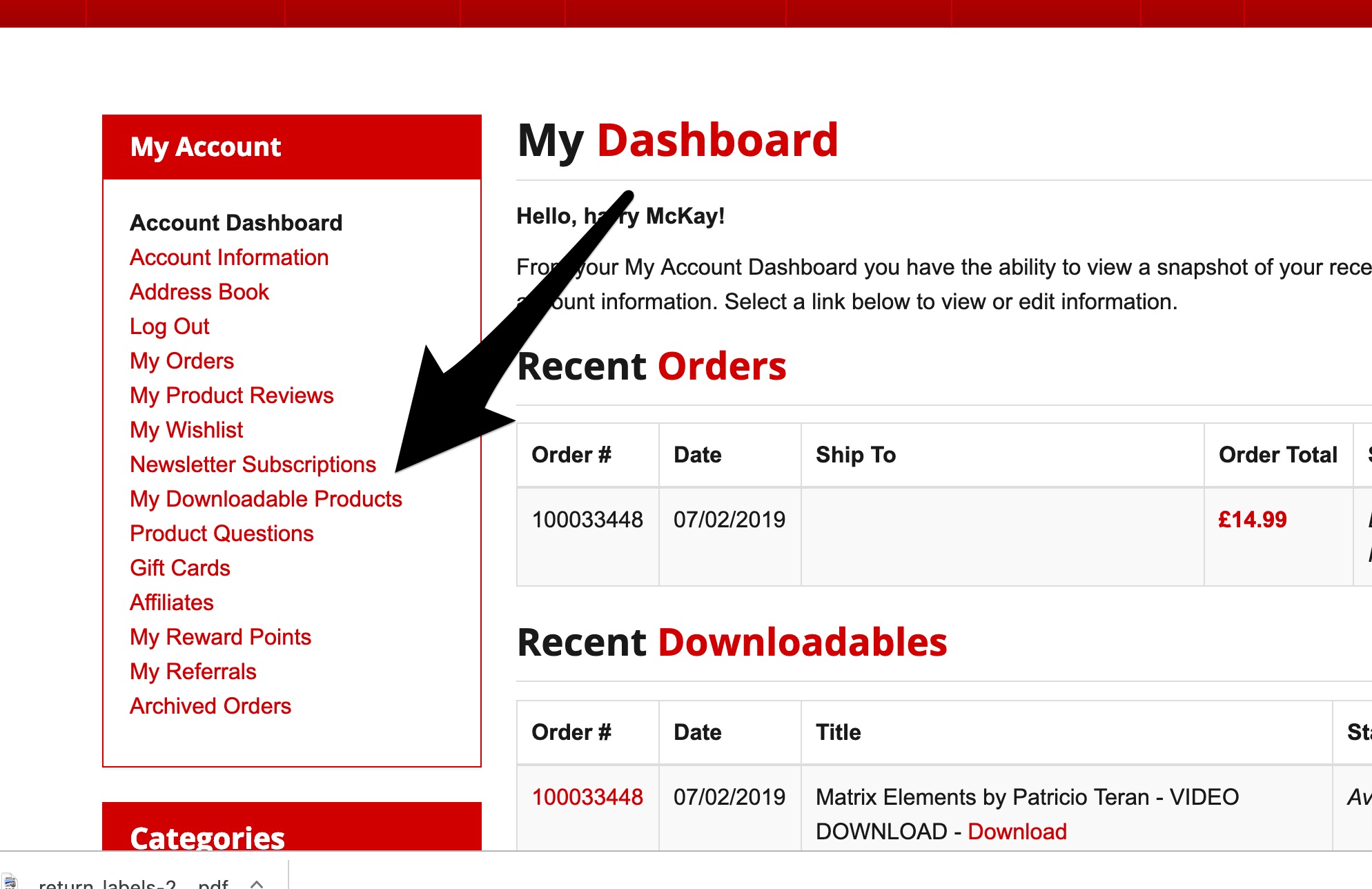View My Orders page
The width and height of the screenshot is (1372, 889).
pos(182,361)
